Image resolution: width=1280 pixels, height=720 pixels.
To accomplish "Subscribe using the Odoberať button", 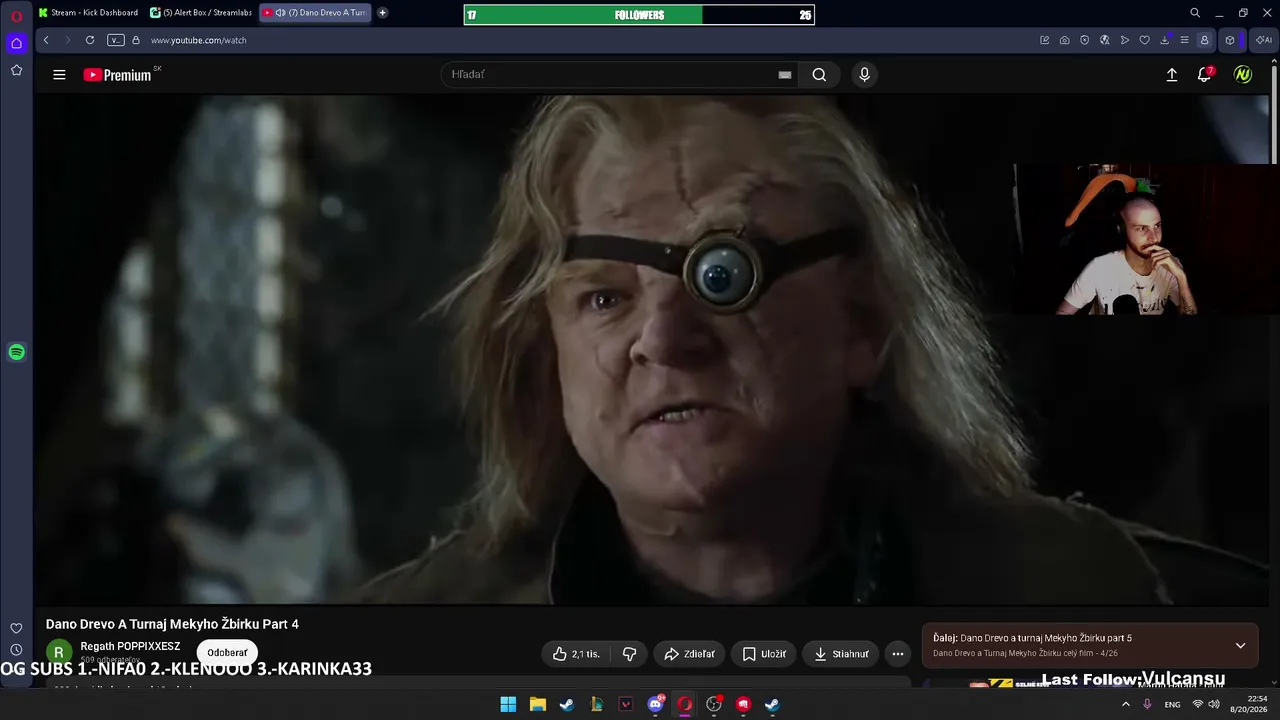I will [x=227, y=653].
